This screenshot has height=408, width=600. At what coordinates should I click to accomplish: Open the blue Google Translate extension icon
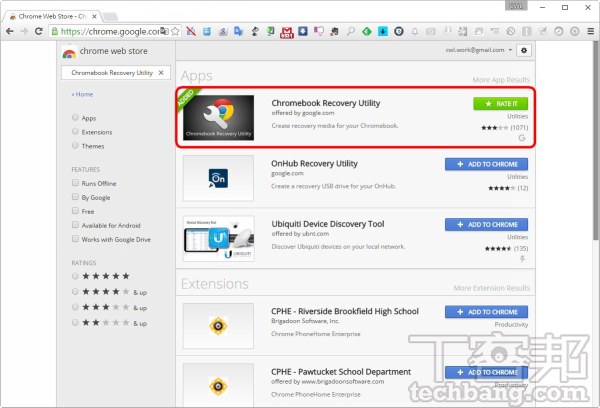click(x=239, y=31)
